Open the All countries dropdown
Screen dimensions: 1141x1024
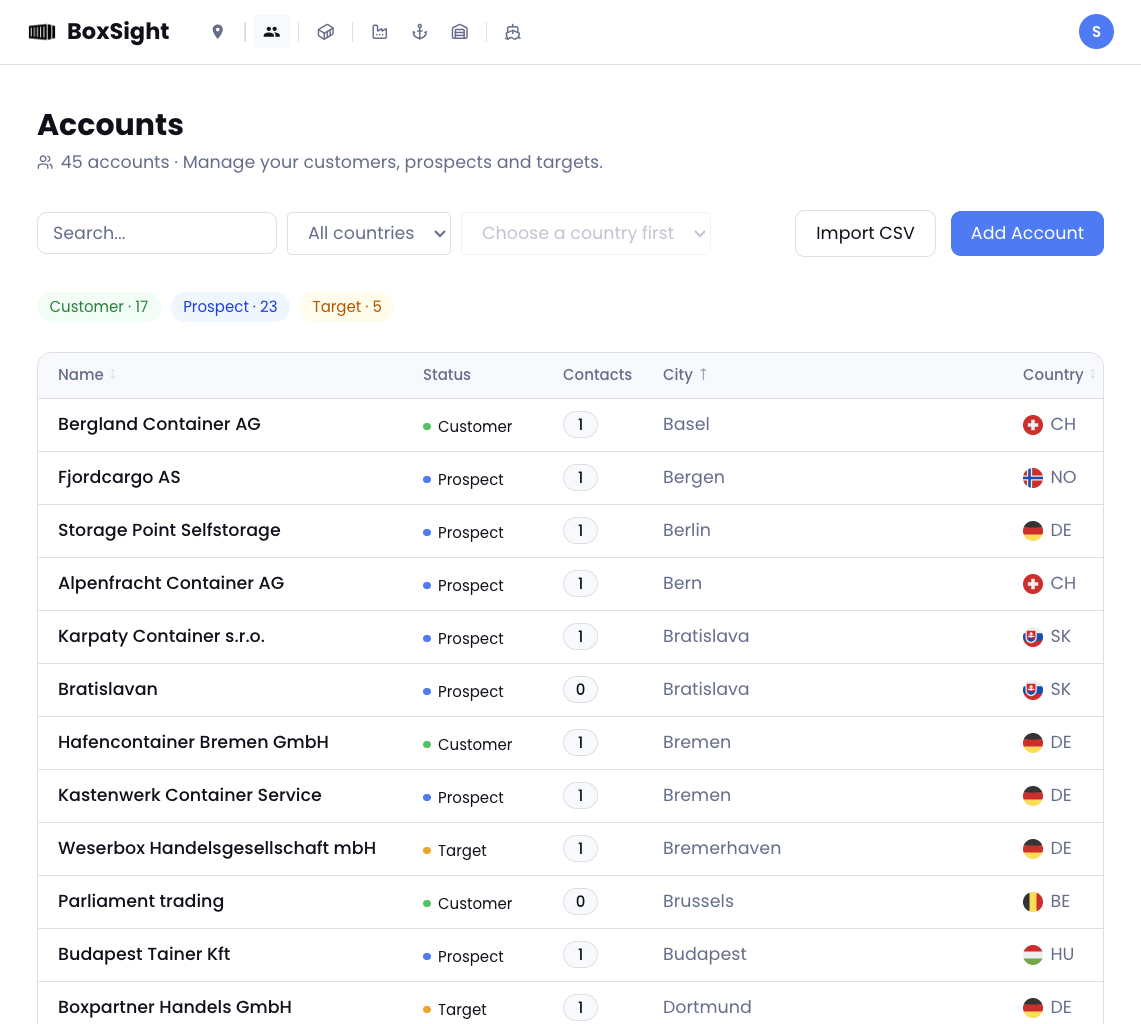[369, 234]
